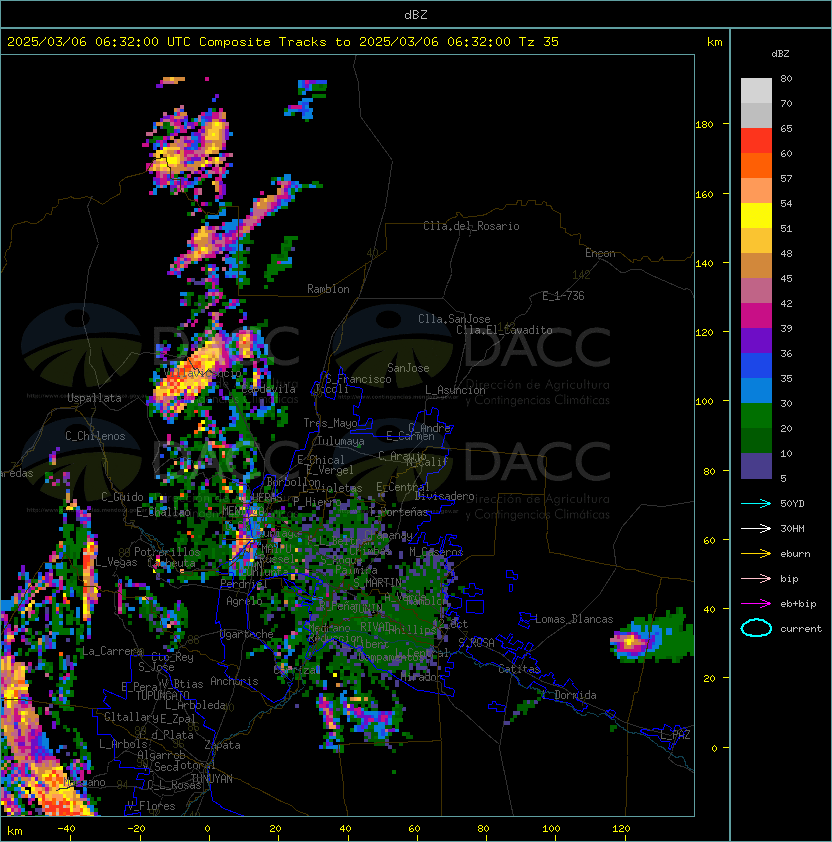Click the 'TUNUYAN' place label
The image size is (832, 842).
coord(212,779)
